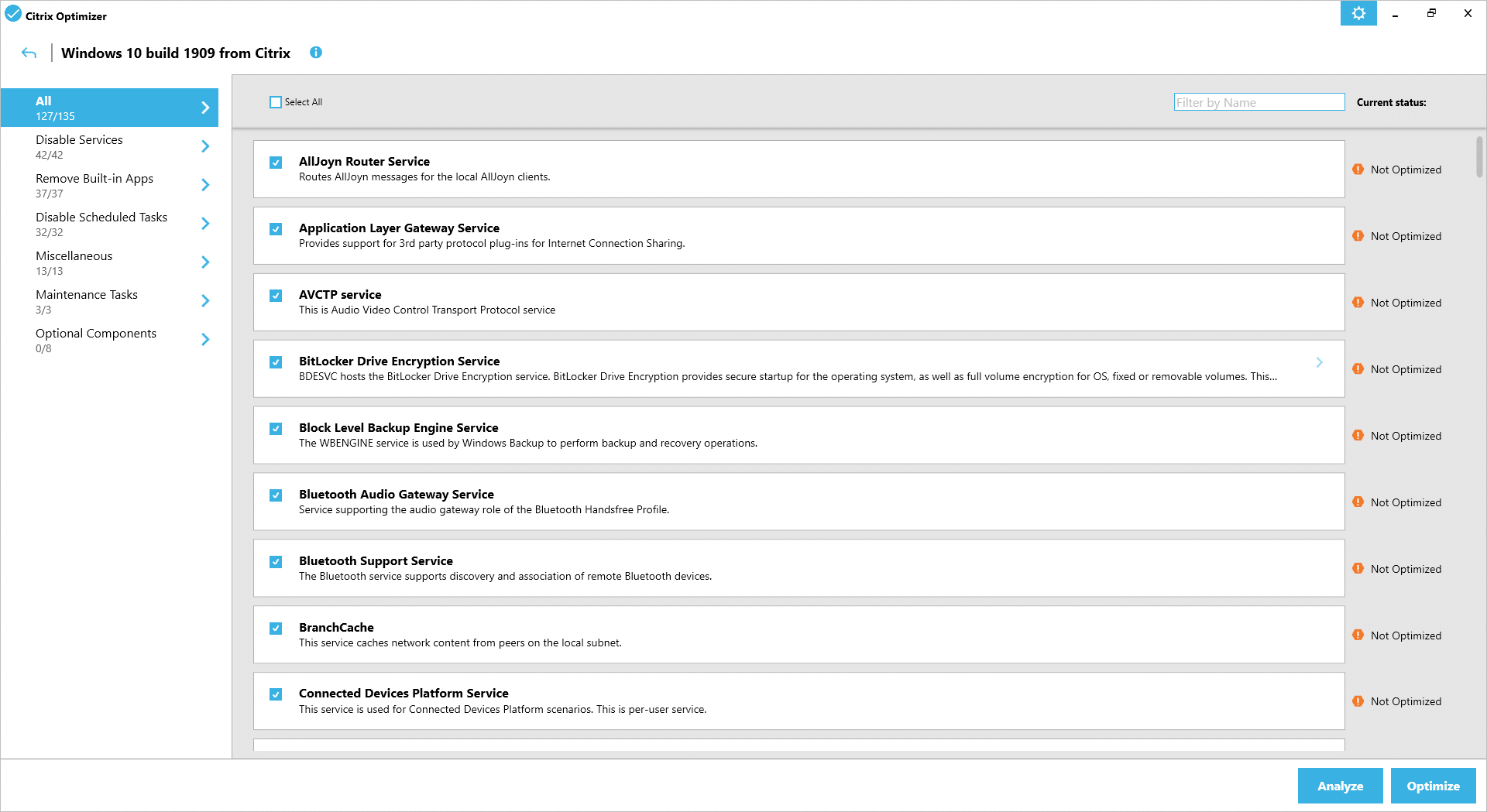The image size is (1487, 812).
Task: Open the Optional Components category
Action: pos(109,340)
